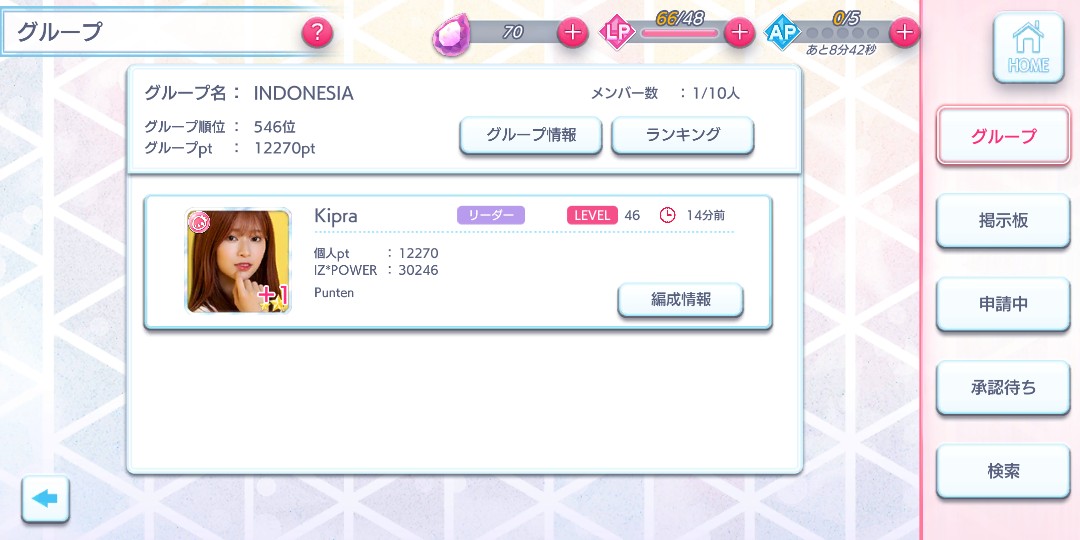This screenshot has width=1080, height=540.
Task: Go back with the blue arrow
Action: [x=45, y=499]
